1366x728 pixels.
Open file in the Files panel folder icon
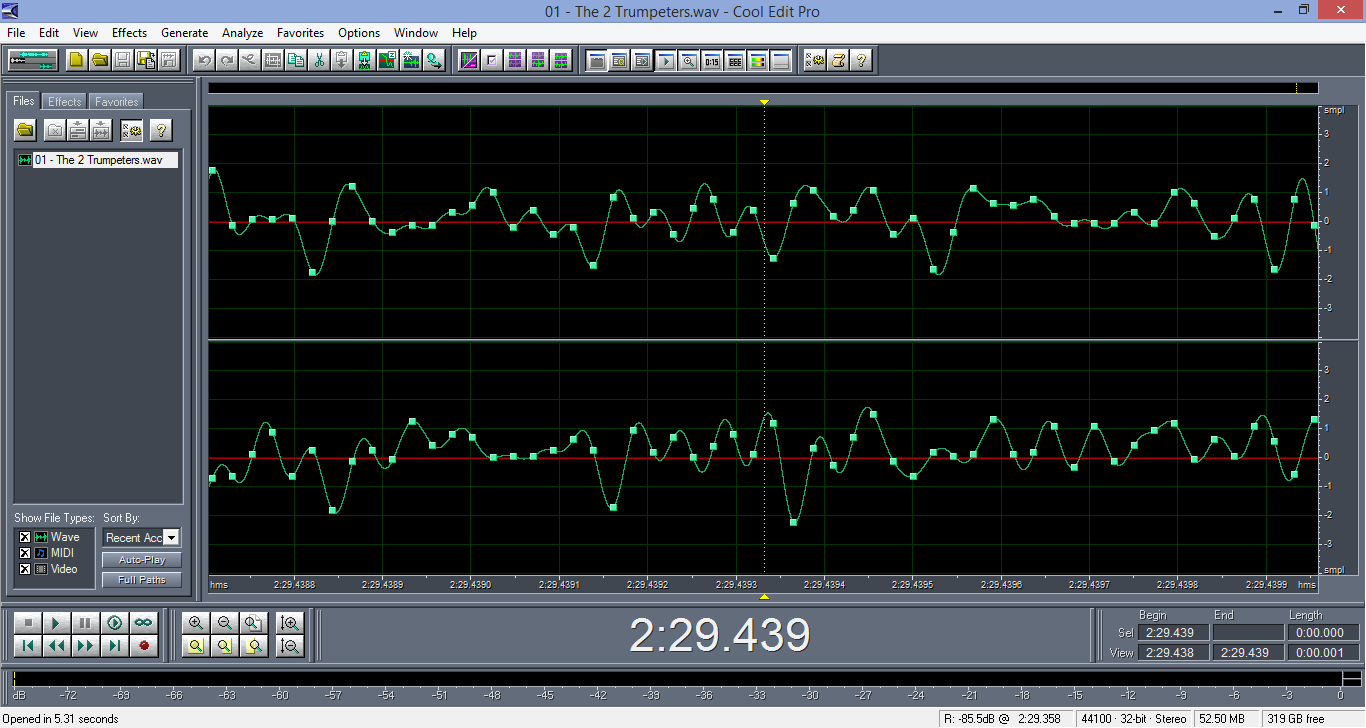tap(25, 130)
